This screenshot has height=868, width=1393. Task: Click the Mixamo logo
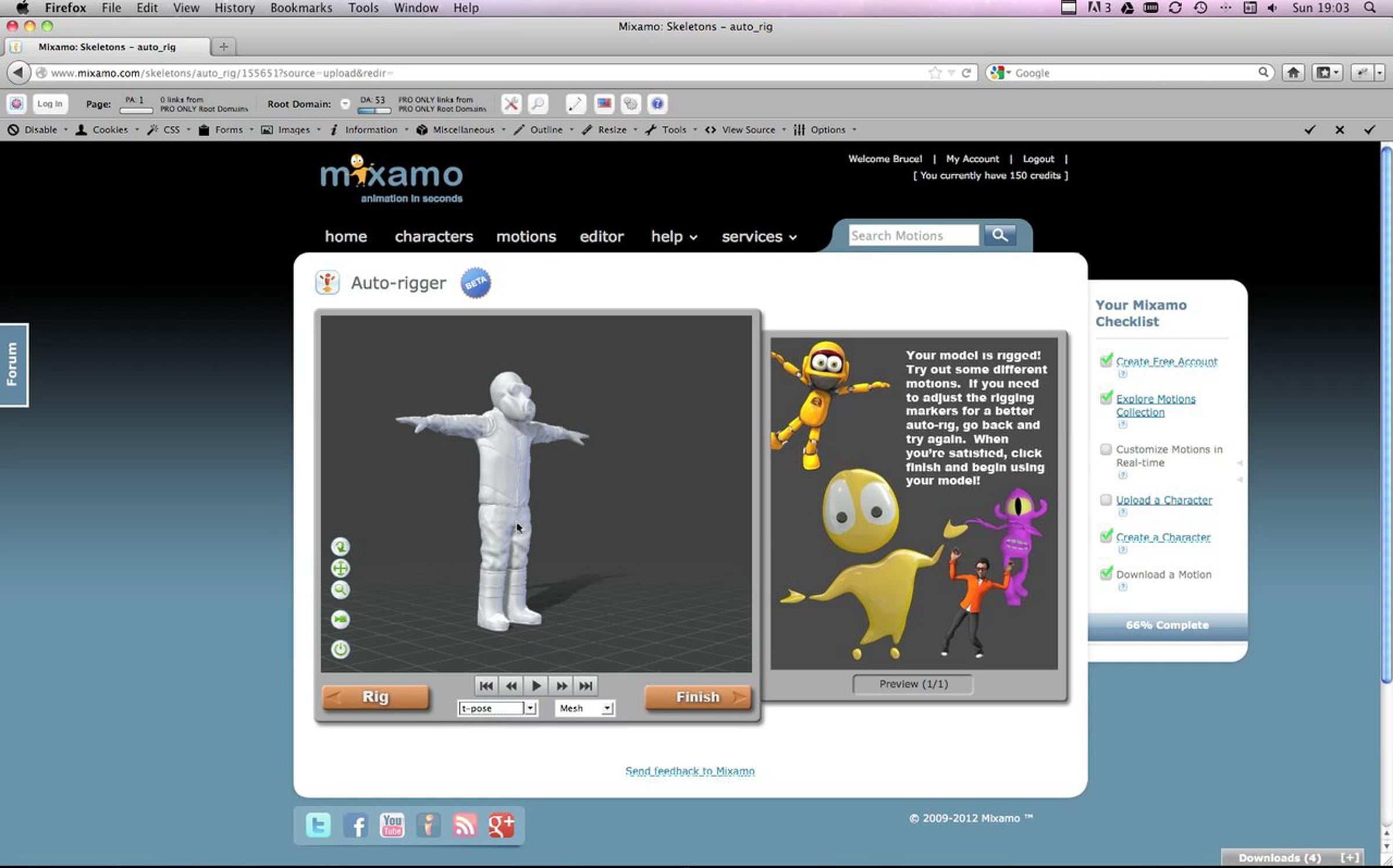(x=392, y=179)
